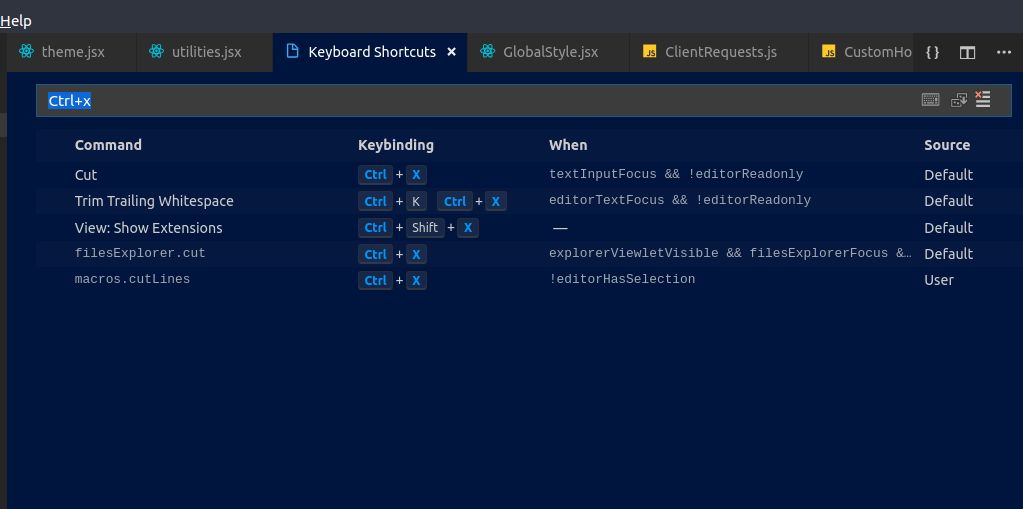Image resolution: width=1023 pixels, height=509 pixels.
Task: Click the empty When dash for Show Extensions
Action: coord(560,228)
